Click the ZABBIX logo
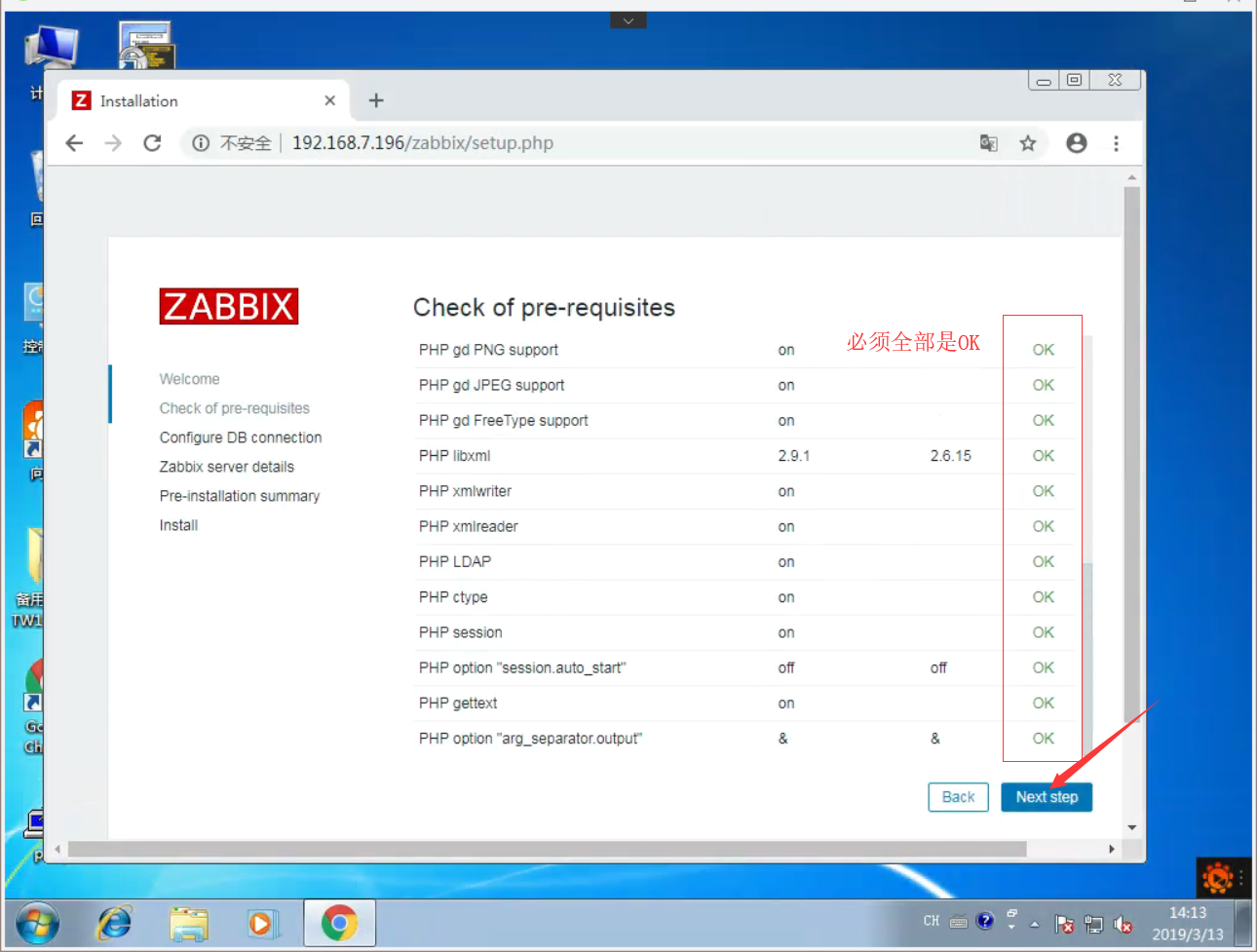 229,306
